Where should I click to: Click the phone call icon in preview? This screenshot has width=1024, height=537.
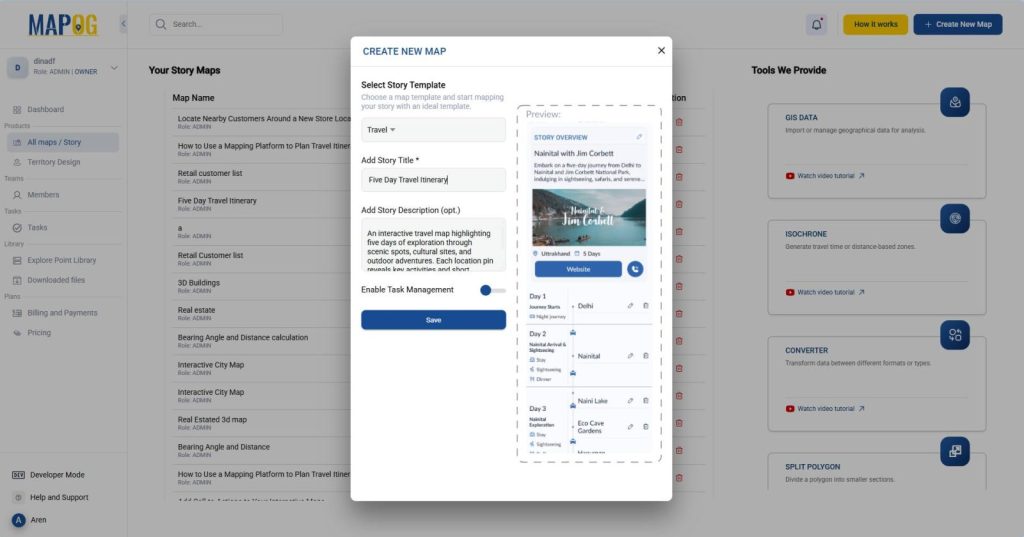[x=635, y=269]
